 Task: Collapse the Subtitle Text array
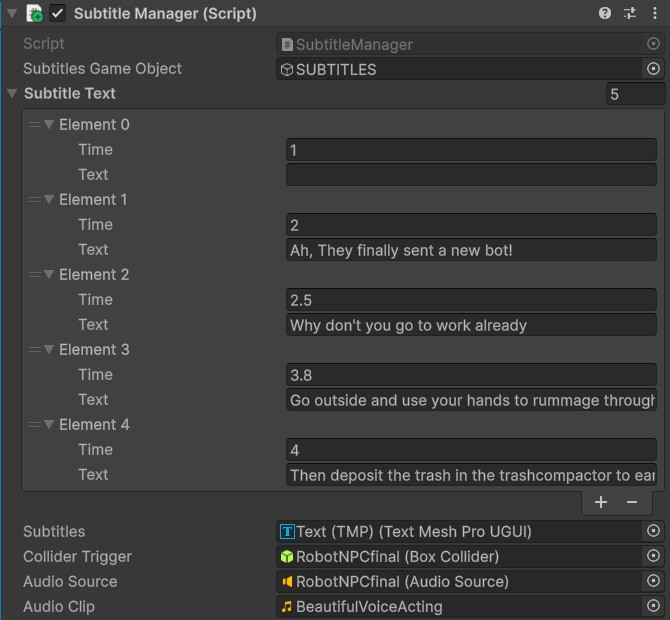pyautogui.click(x=12, y=93)
